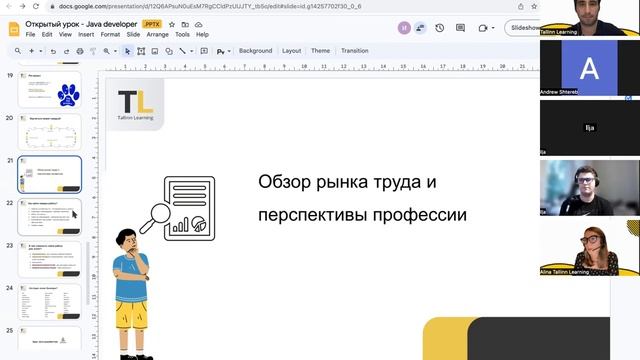This screenshot has width=640, height=360.
Task: Expand input tools dropdown arrow
Action: 229,51
